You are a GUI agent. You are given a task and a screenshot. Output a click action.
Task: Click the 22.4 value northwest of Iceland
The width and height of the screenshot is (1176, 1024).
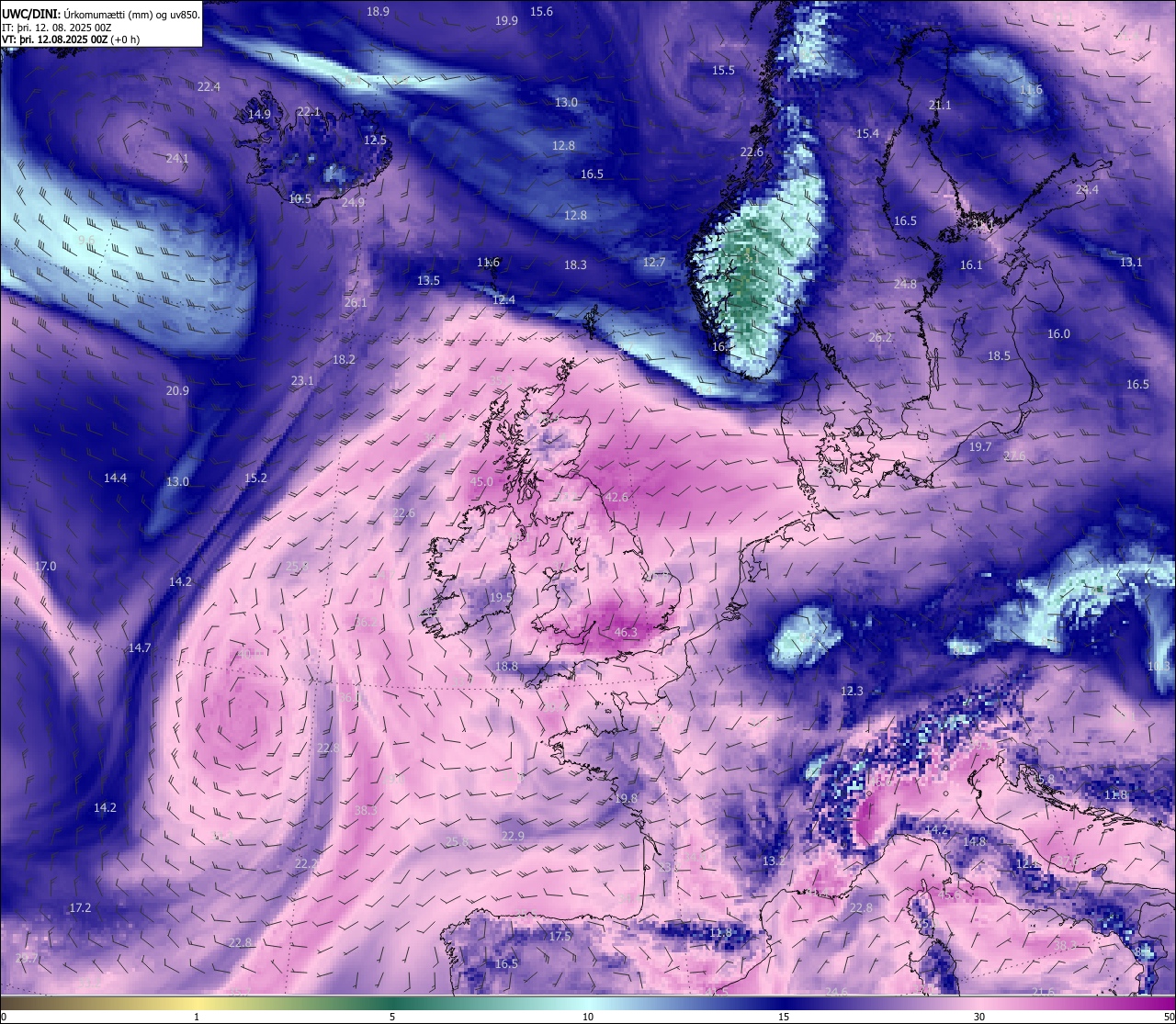[x=209, y=86]
